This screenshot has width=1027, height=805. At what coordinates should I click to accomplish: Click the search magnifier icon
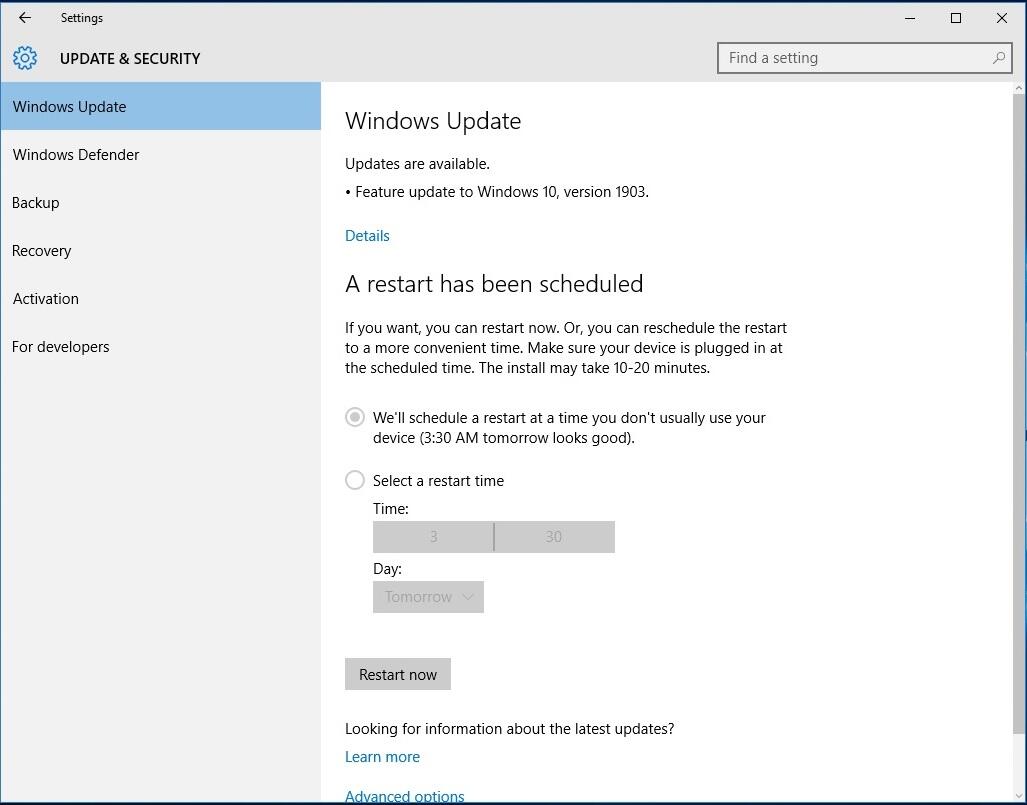click(998, 58)
